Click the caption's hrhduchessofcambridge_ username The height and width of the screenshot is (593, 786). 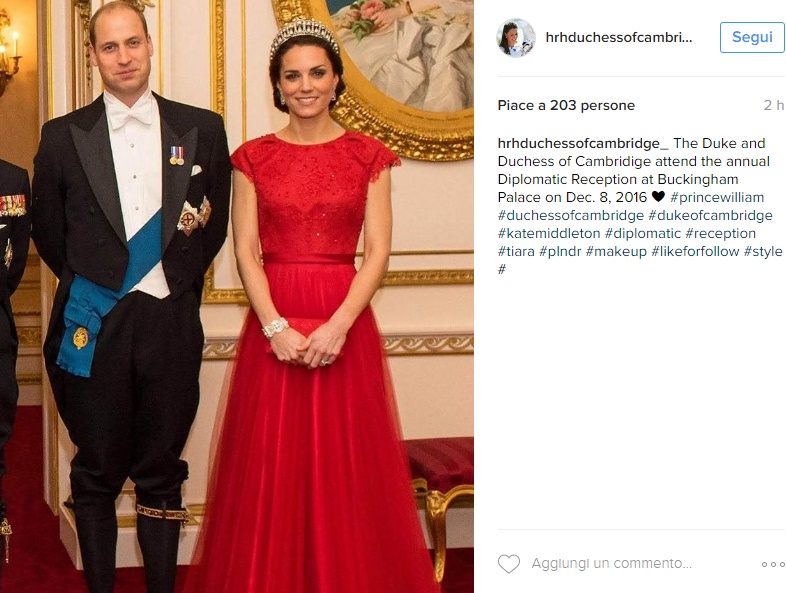point(583,143)
